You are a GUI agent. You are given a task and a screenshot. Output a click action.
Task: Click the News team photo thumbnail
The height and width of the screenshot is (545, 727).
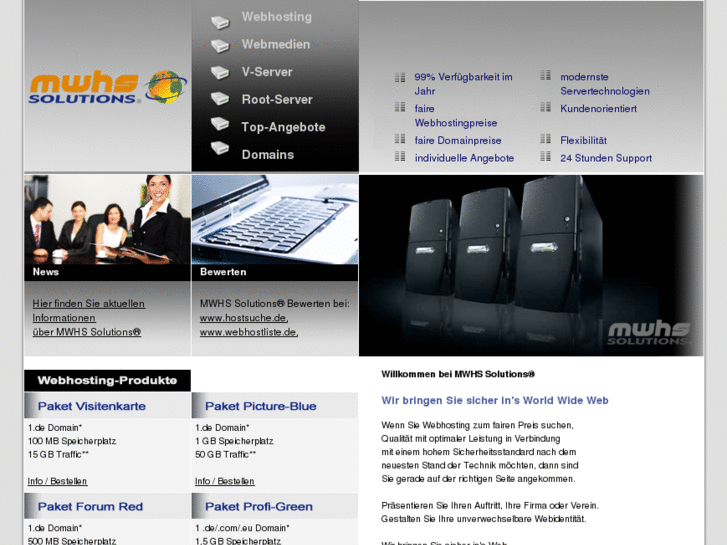pos(108,219)
